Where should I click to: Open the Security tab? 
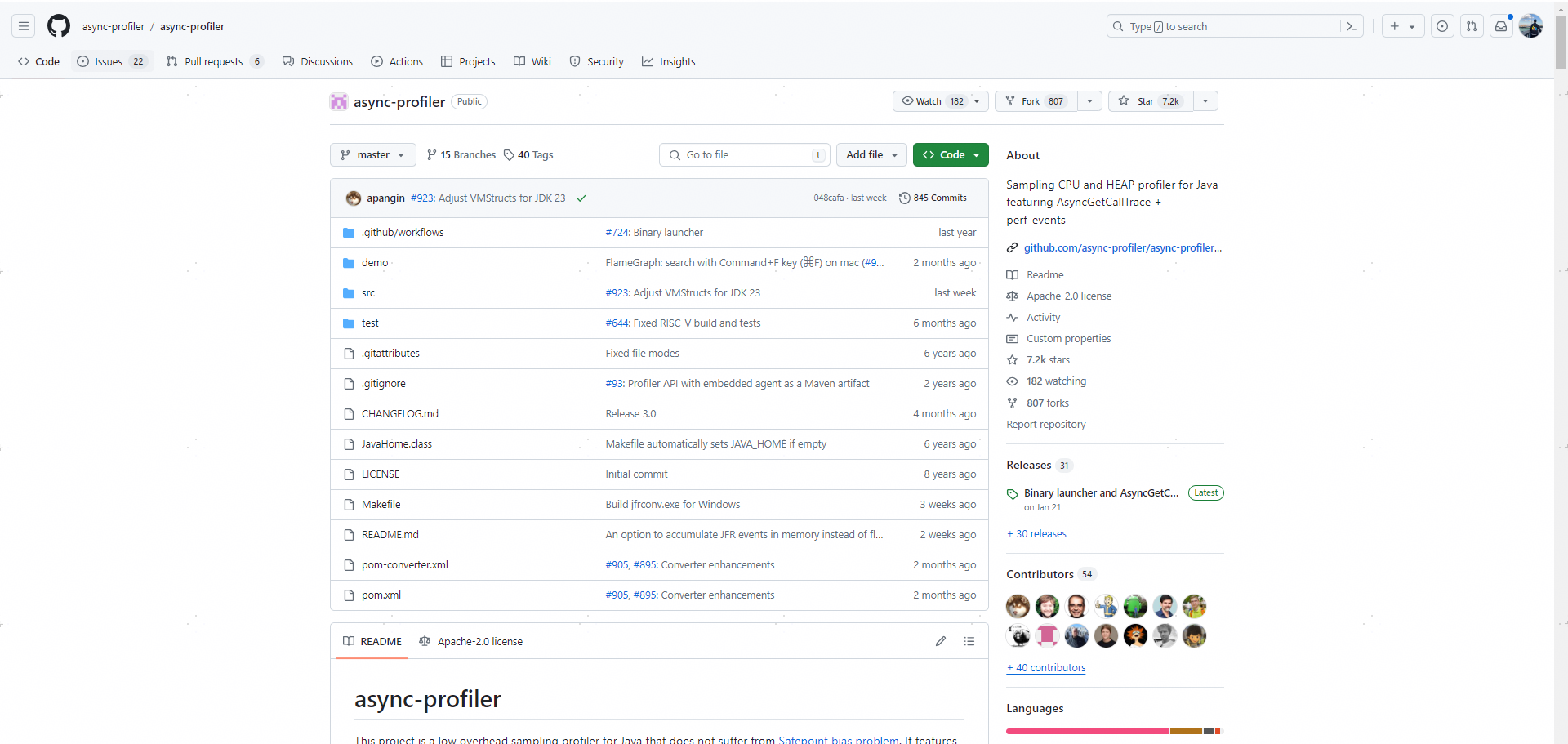tap(597, 61)
